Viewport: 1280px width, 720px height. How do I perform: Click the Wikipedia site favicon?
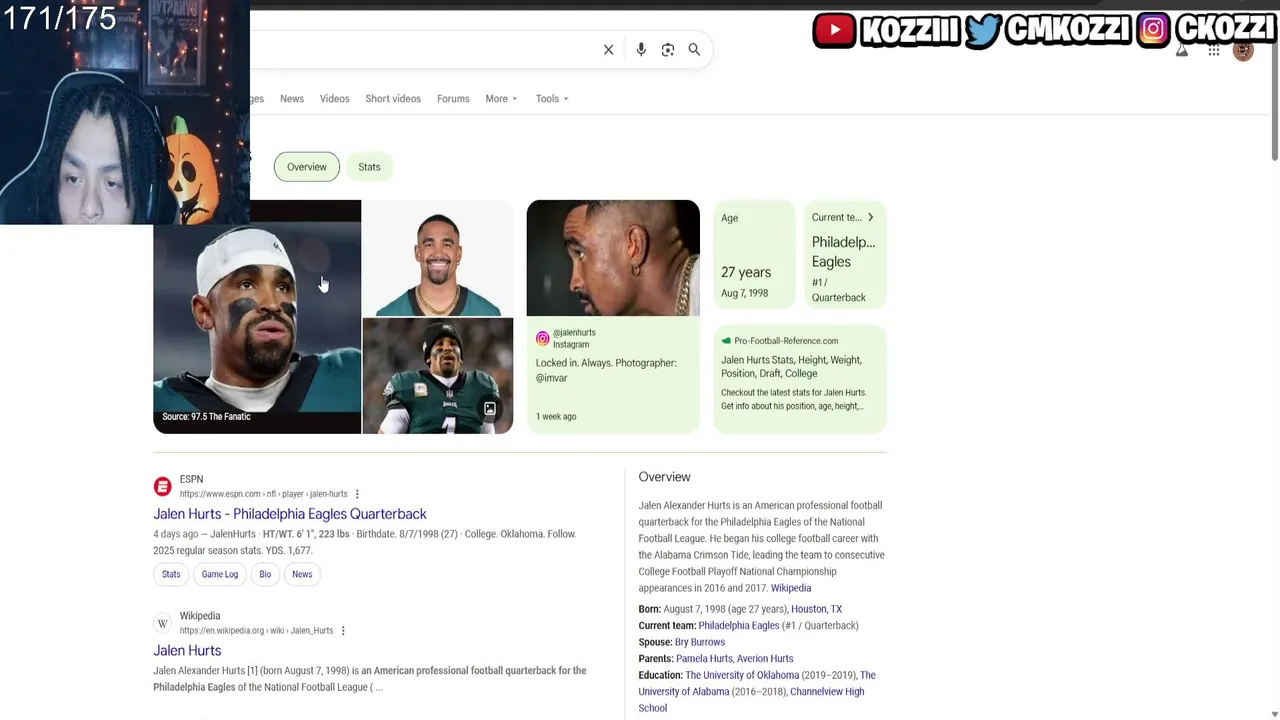pyautogui.click(x=162, y=623)
